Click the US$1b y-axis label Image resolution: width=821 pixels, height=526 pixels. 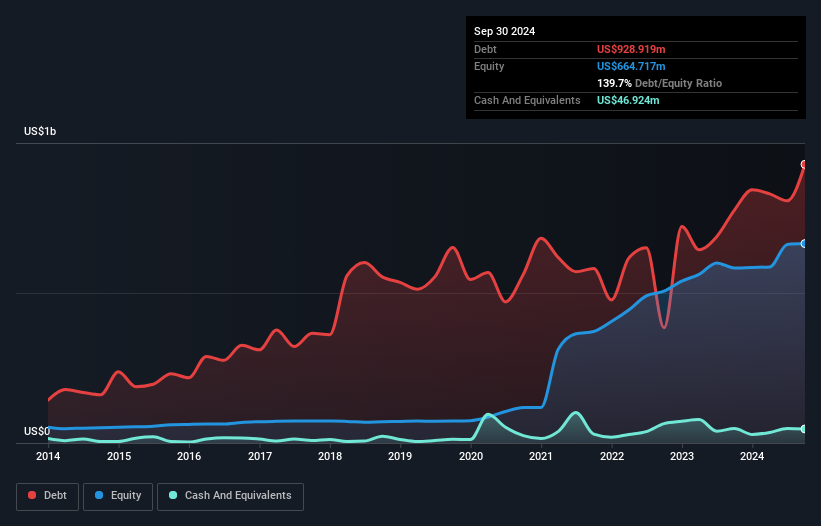click(40, 131)
